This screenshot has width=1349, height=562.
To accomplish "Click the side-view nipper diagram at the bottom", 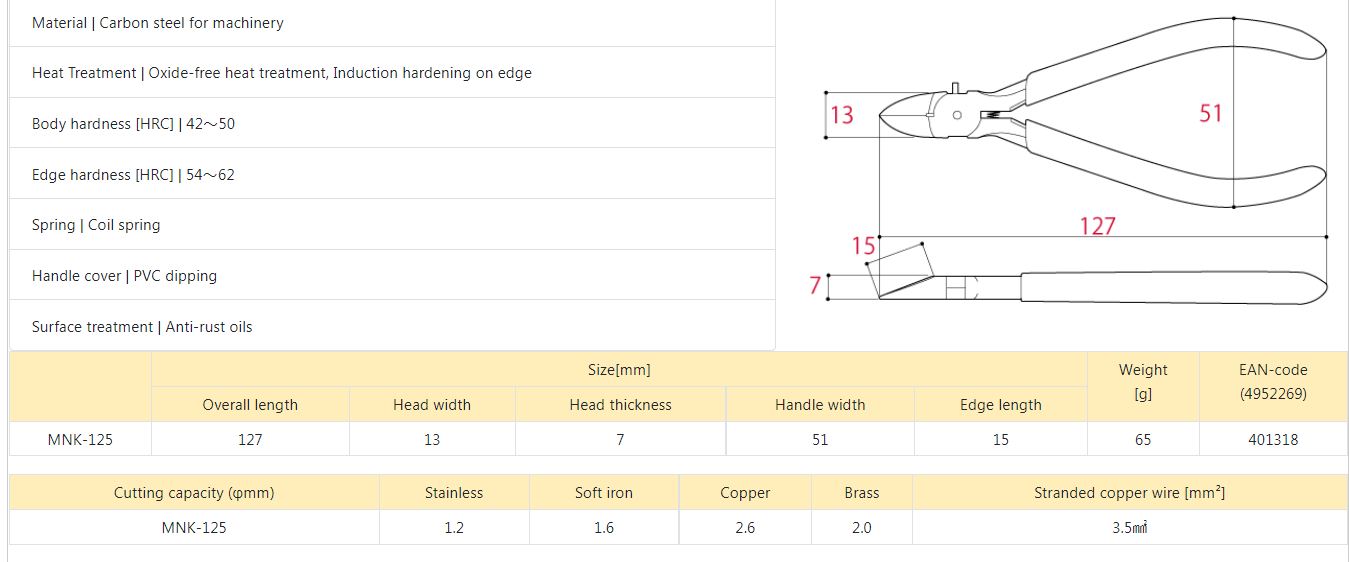I will click(1100, 287).
